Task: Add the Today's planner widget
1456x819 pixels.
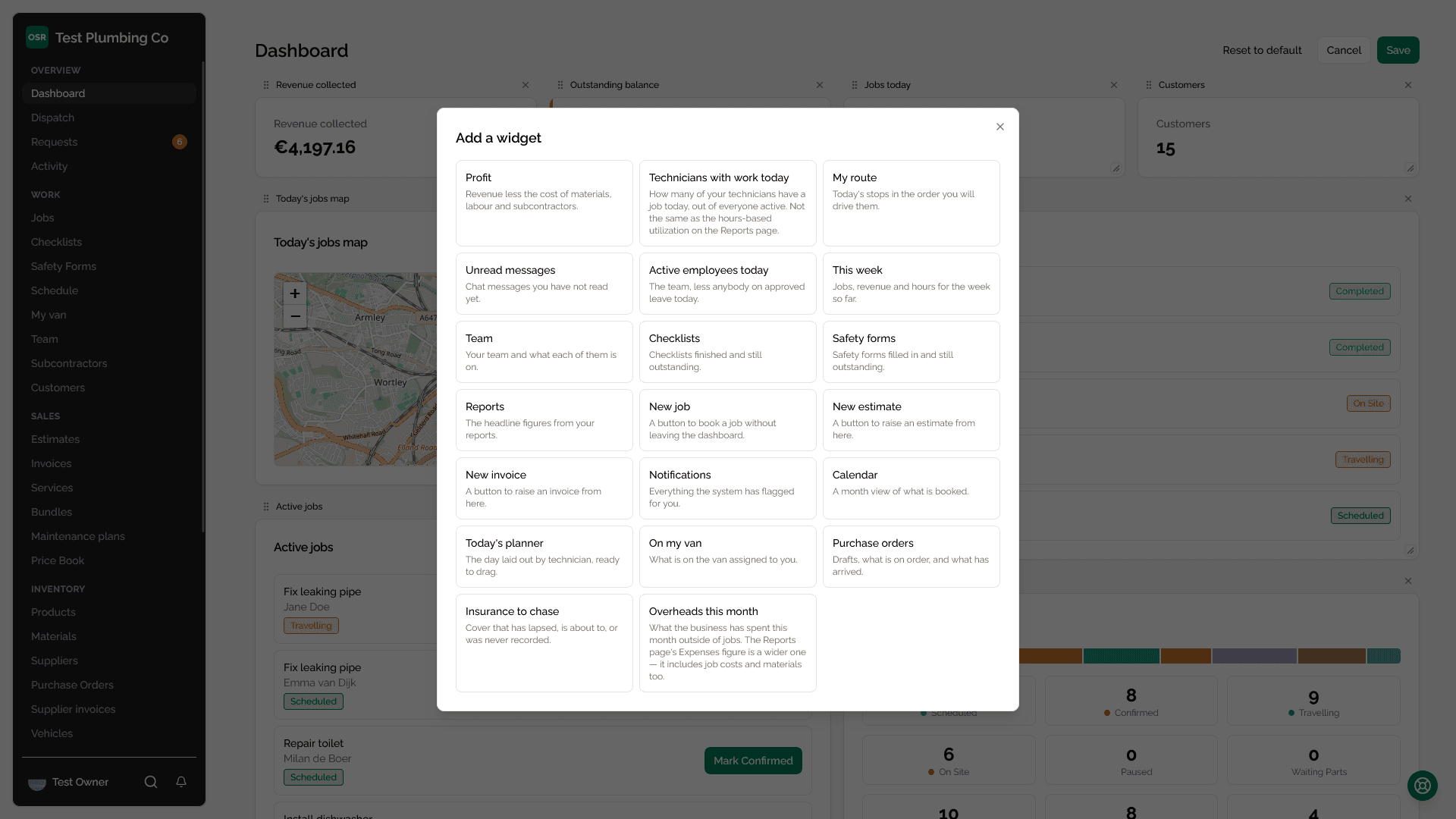Action: coord(544,557)
